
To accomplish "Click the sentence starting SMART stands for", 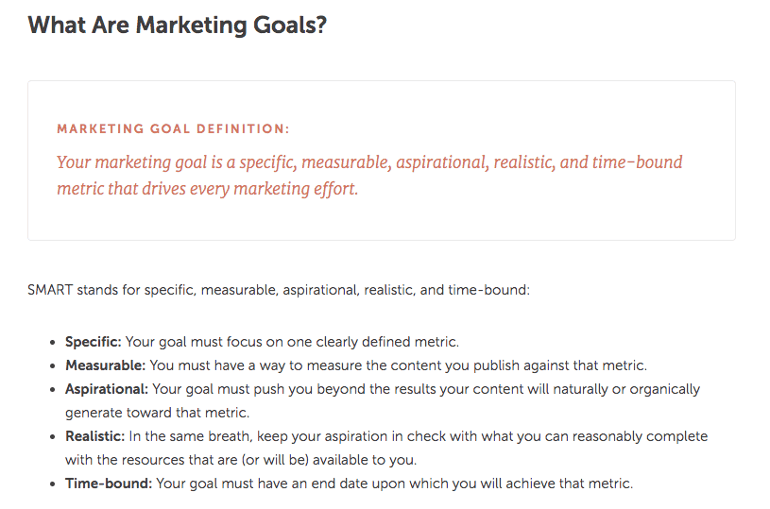I will click(x=278, y=290).
